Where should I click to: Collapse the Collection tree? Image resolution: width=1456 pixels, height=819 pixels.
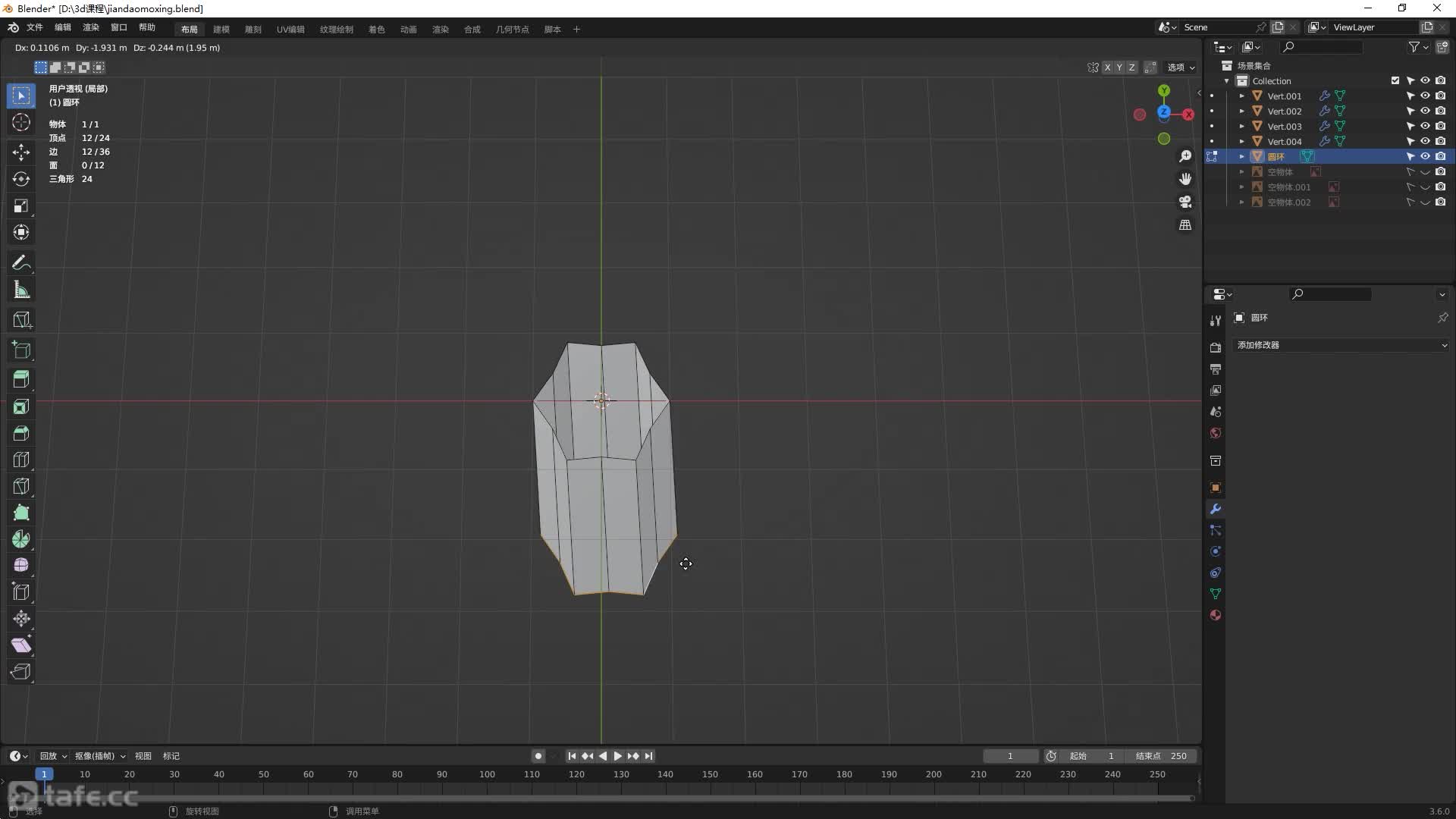click(x=1227, y=81)
